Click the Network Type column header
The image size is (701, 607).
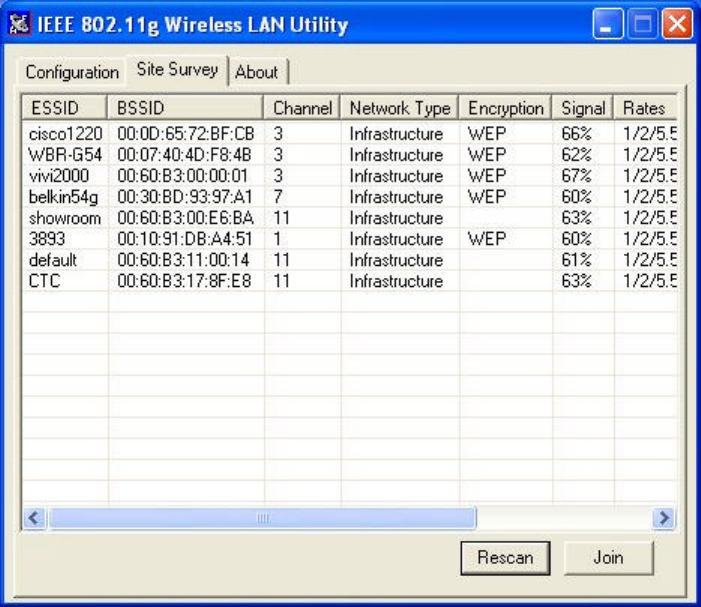click(x=400, y=108)
